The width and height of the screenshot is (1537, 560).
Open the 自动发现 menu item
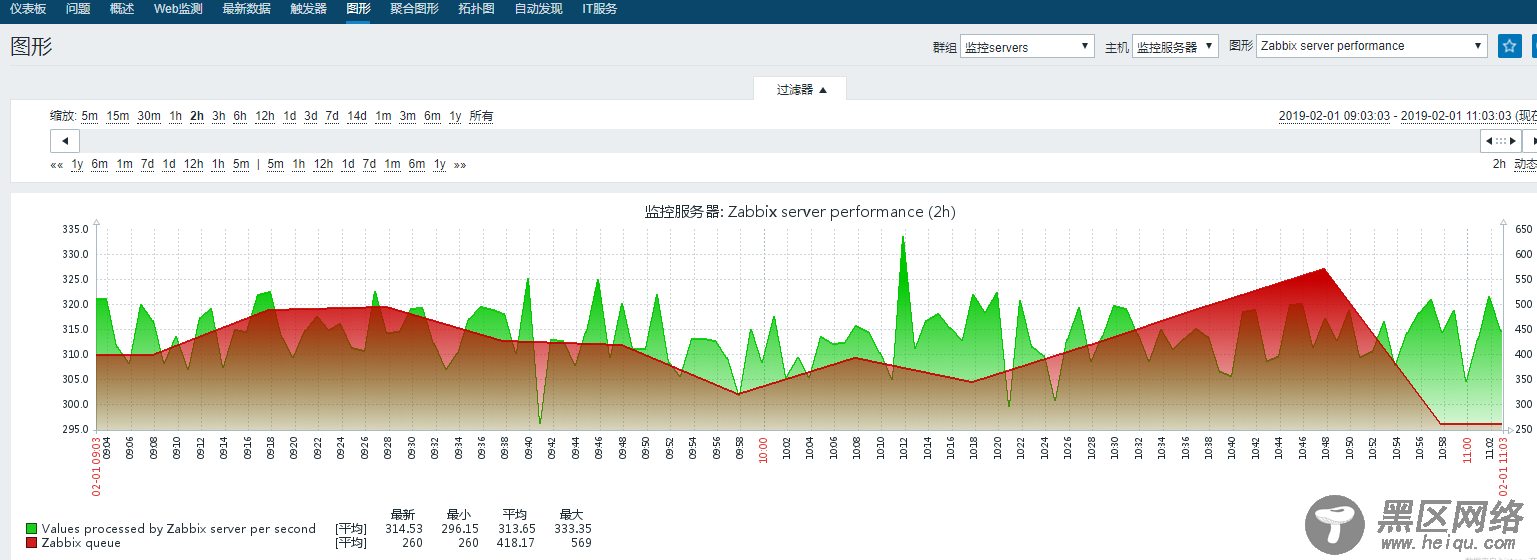[538, 9]
